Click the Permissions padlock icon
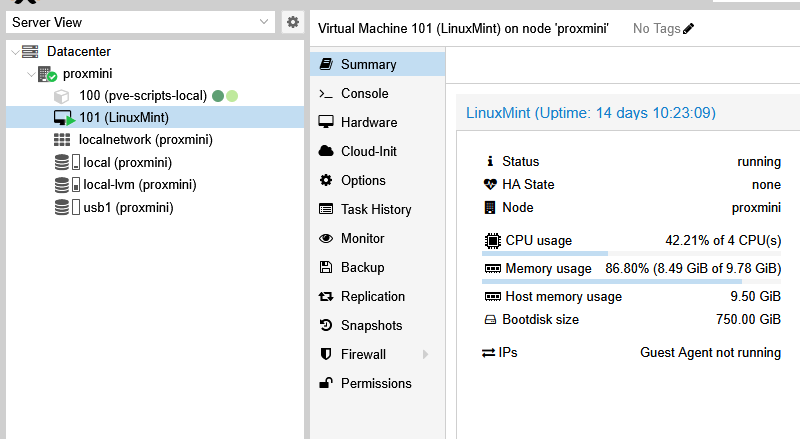 coord(325,383)
